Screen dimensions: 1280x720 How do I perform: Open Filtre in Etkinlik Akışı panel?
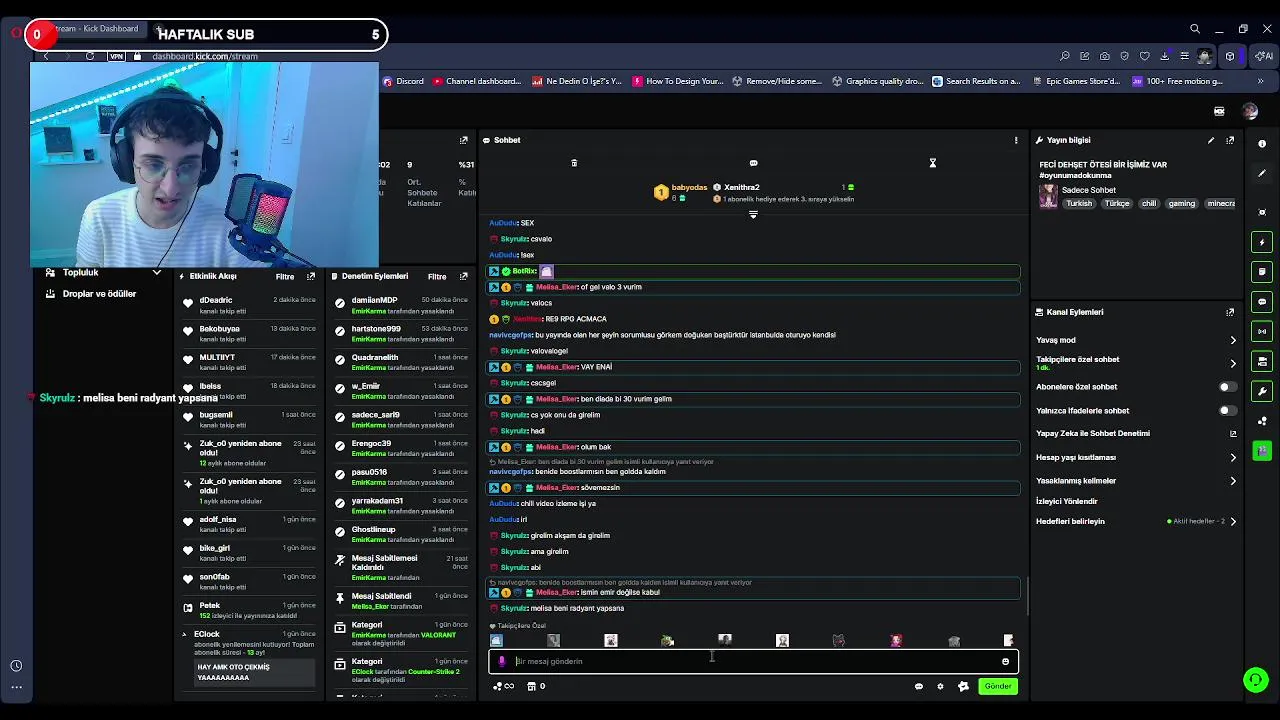285,276
